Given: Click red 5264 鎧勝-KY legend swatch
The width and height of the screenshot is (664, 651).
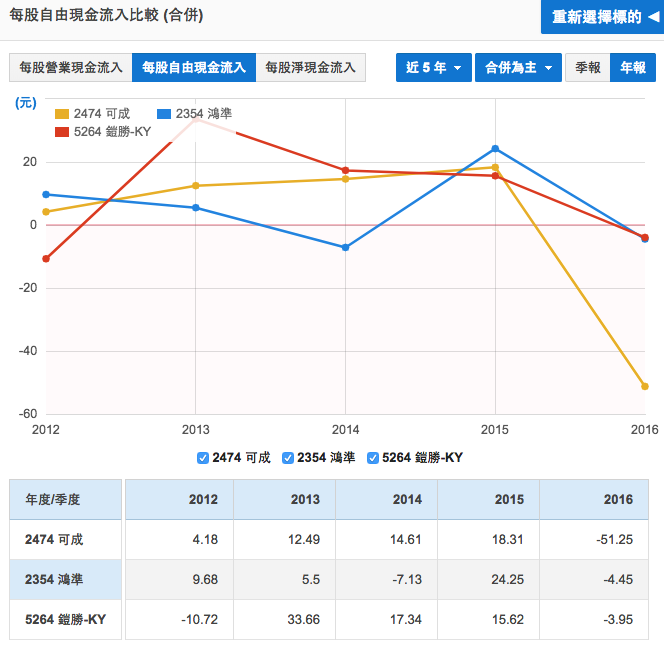Looking at the screenshot, I should (62, 131).
